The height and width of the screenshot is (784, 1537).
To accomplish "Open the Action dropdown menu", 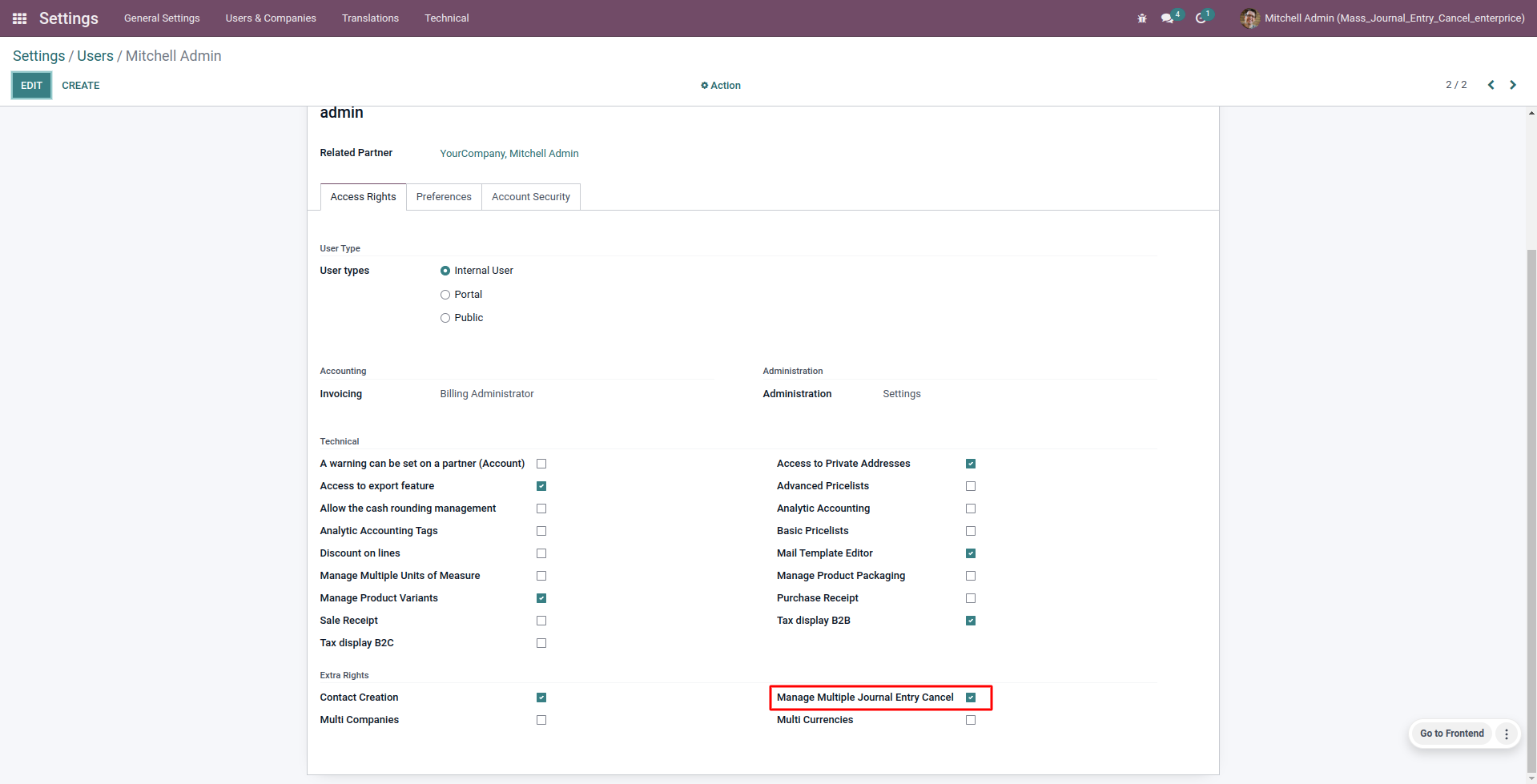I will (721, 86).
